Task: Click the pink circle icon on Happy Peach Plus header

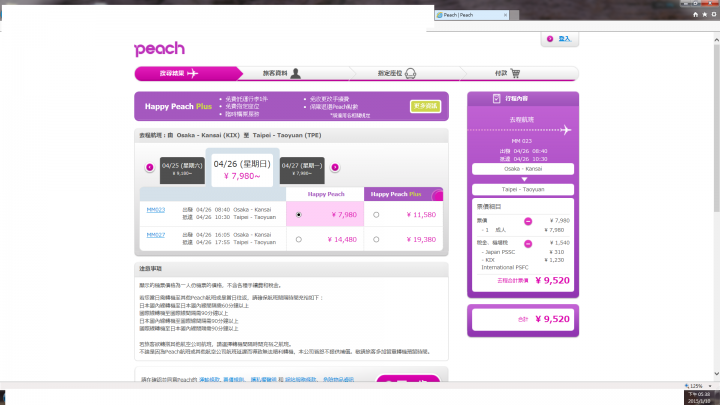Action: click(x=438, y=196)
